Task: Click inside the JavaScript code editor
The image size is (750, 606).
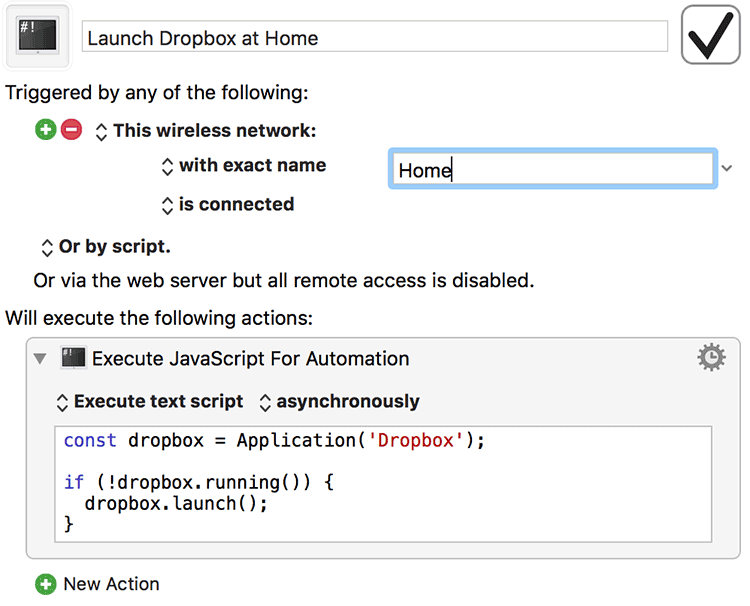Action: point(383,484)
